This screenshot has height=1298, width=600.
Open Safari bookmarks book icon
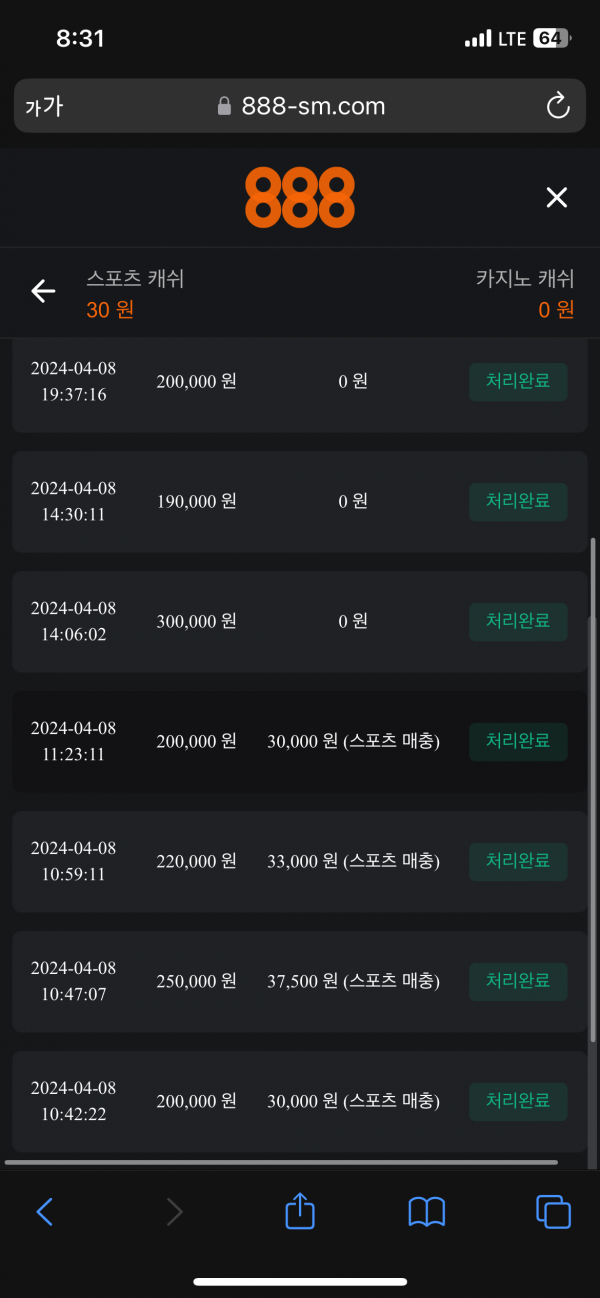click(427, 1212)
